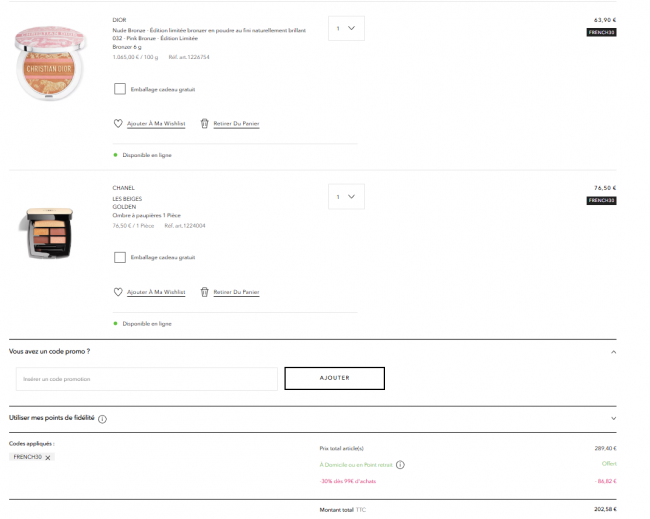This screenshot has height=519, width=650.
Task: Focus the promo code input field
Action: [147, 379]
